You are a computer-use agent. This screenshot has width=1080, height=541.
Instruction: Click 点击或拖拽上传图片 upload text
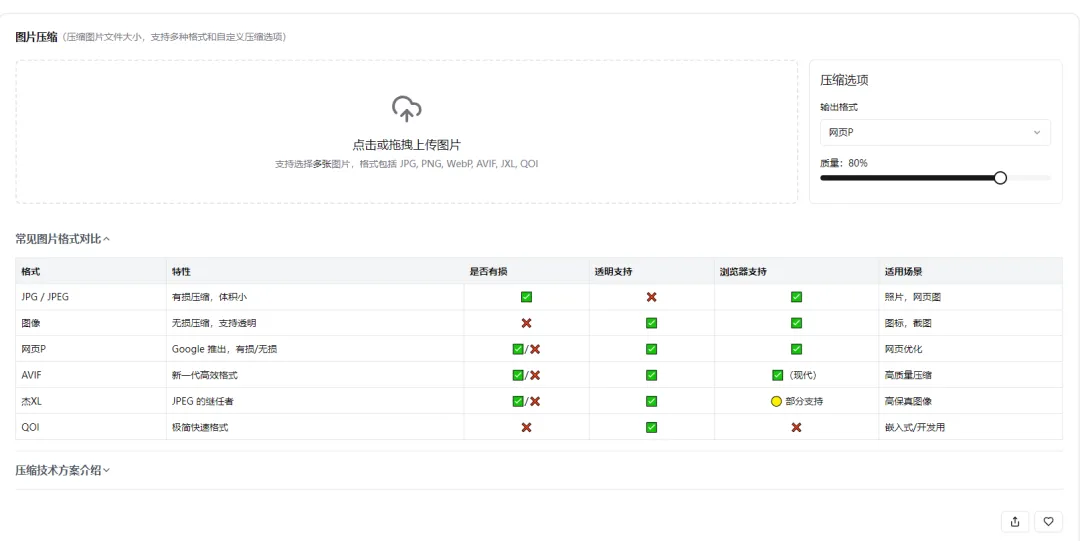point(406,145)
